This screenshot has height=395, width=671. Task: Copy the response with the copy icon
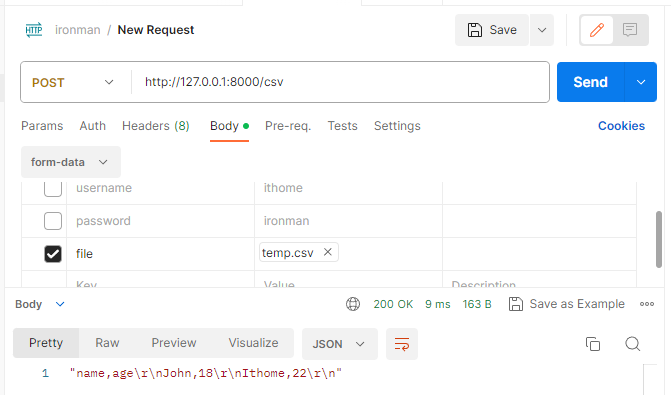593,344
